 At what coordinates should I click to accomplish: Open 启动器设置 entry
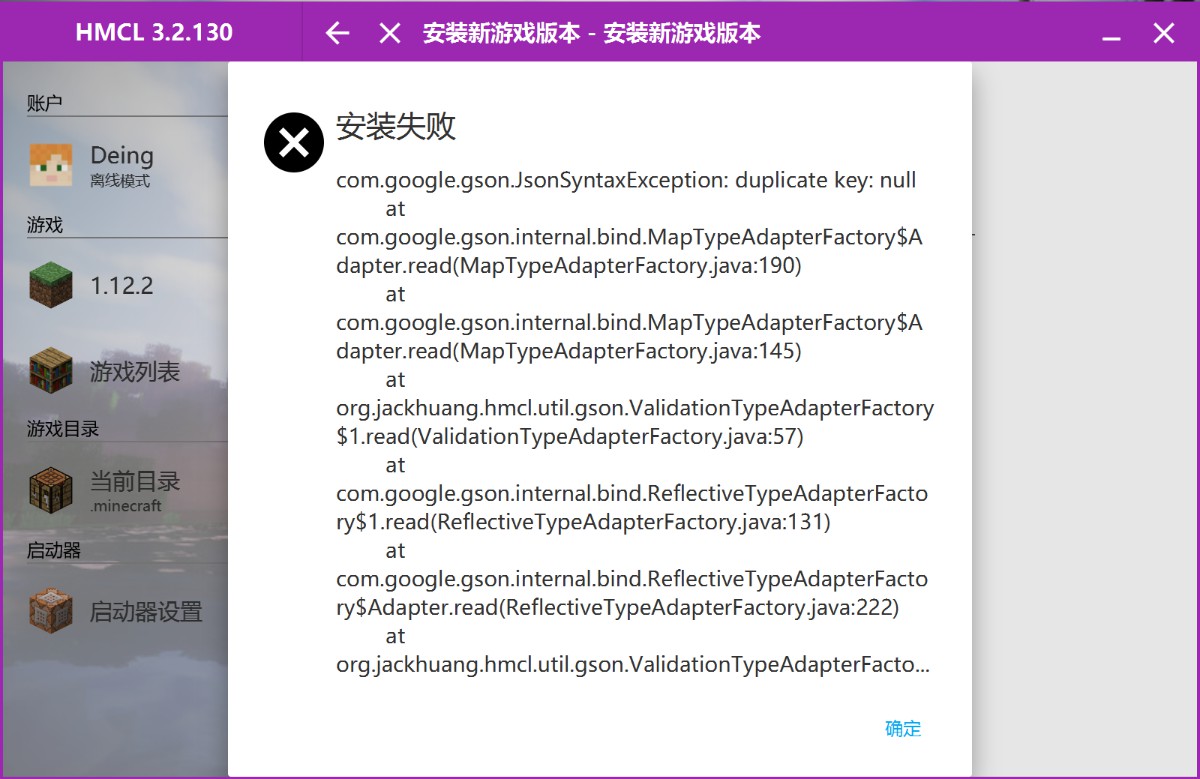point(146,612)
